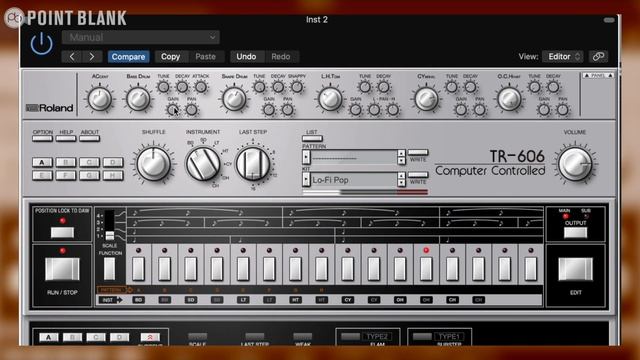This screenshot has height=360, width=640.
Task: Collapse the Panel toggle at top right
Action: pos(598,76)
